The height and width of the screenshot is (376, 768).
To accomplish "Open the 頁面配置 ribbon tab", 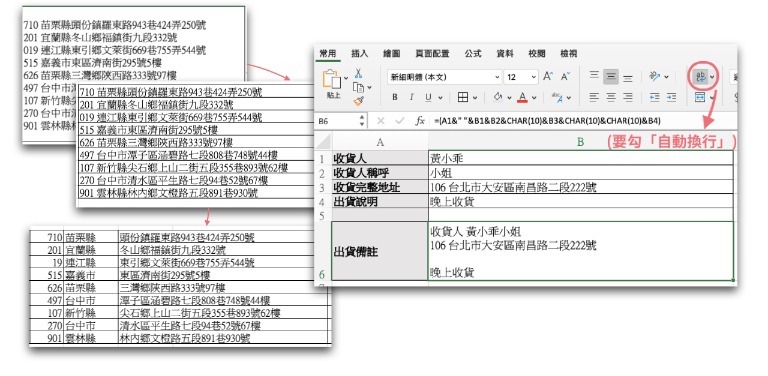I will [432, 54].
